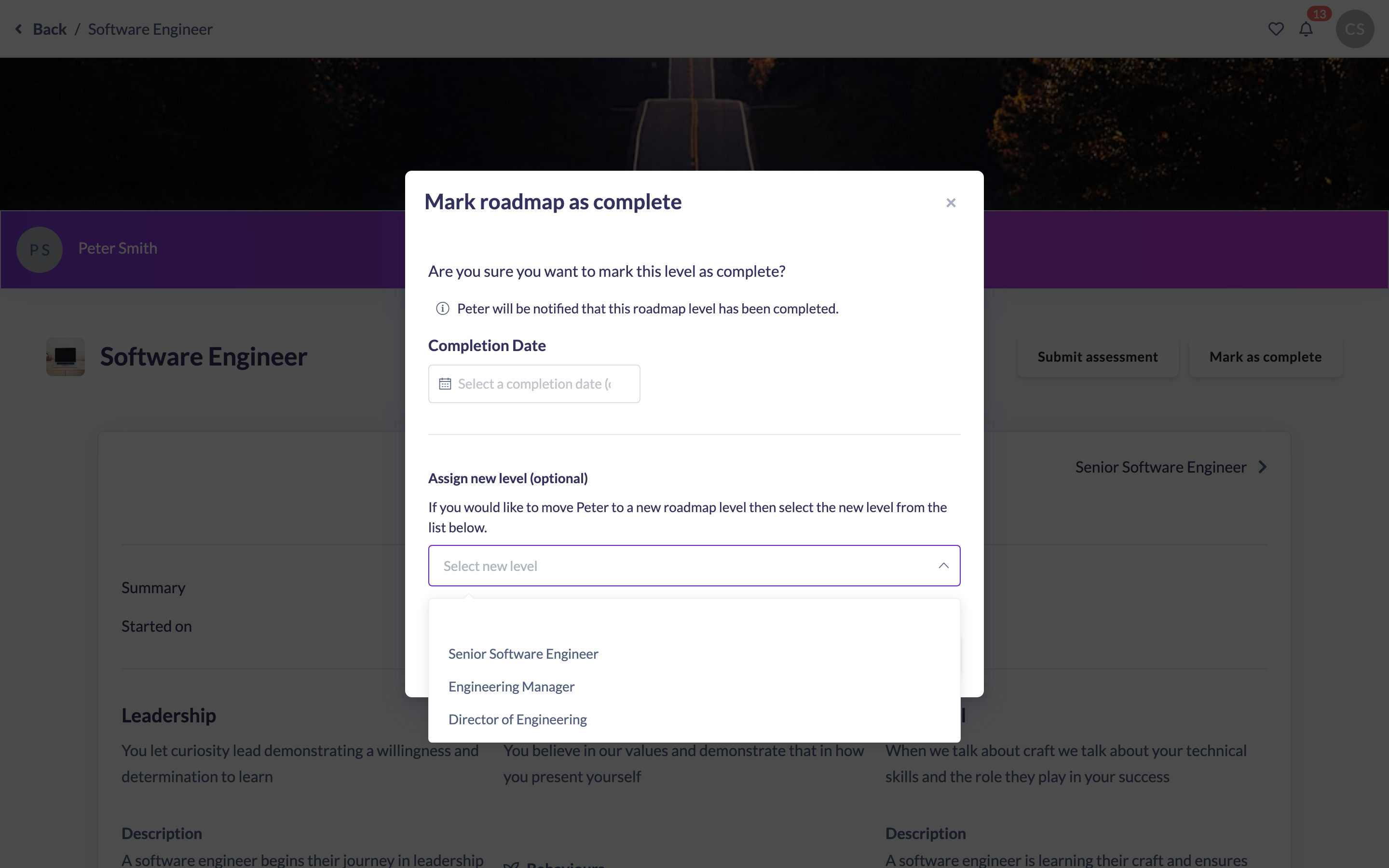Click the Submit assessment button
The image size is (1389, 868).
pyautogui.click(x=1097, y=357)
